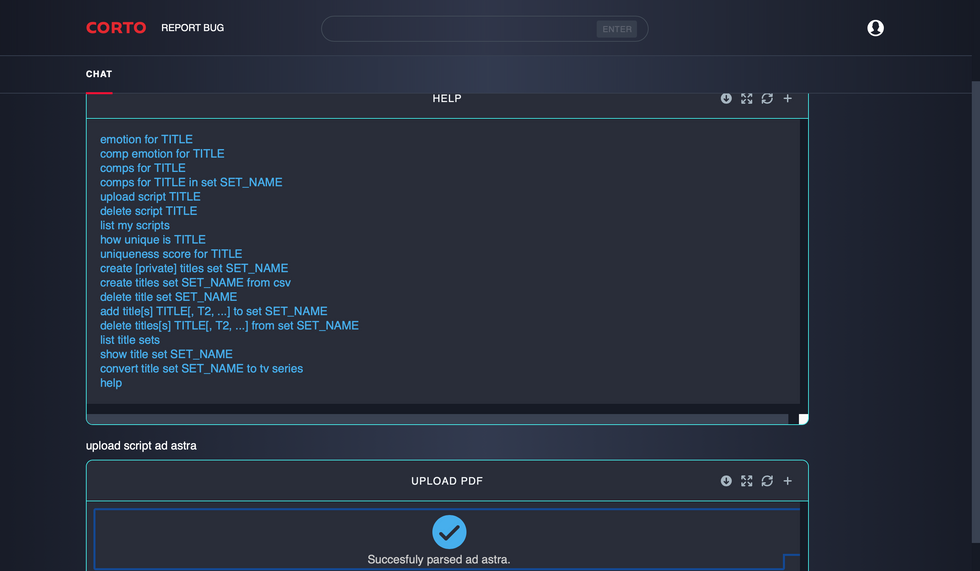
Task: Click 'Succesfuly parsed ad astra.' text
Action: tap(439, 560)
